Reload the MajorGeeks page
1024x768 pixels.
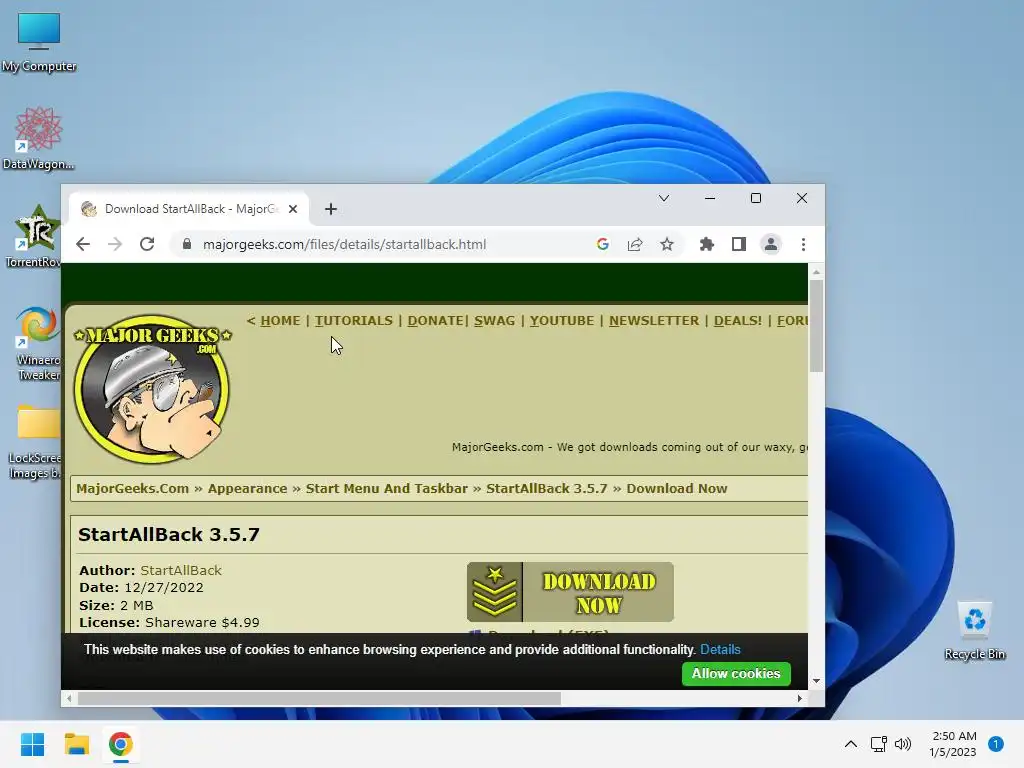point(147,244)
